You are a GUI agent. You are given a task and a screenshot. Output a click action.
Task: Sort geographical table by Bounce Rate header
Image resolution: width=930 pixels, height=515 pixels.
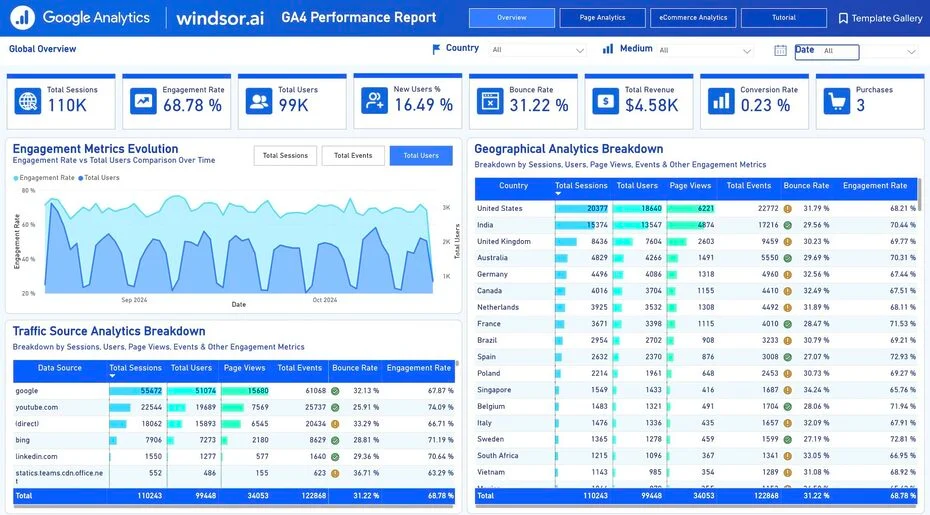coord(806,186)
